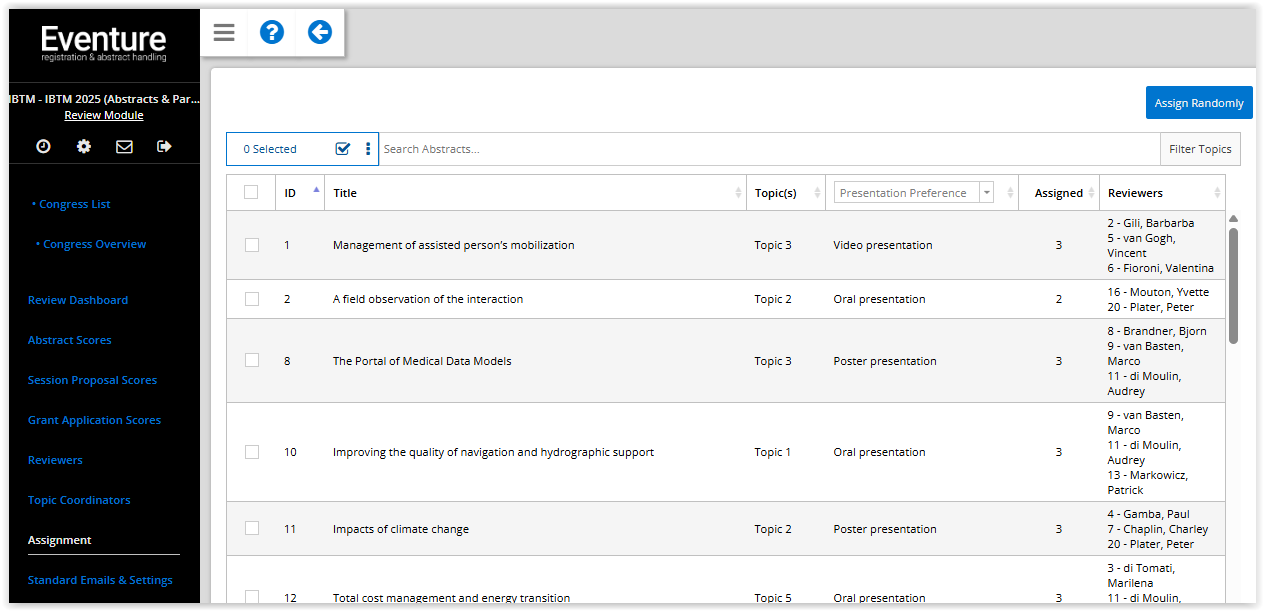This screenshot has width=1264, height=611.
Task: Click the blue back arrow icon
Action: (319, 33)
